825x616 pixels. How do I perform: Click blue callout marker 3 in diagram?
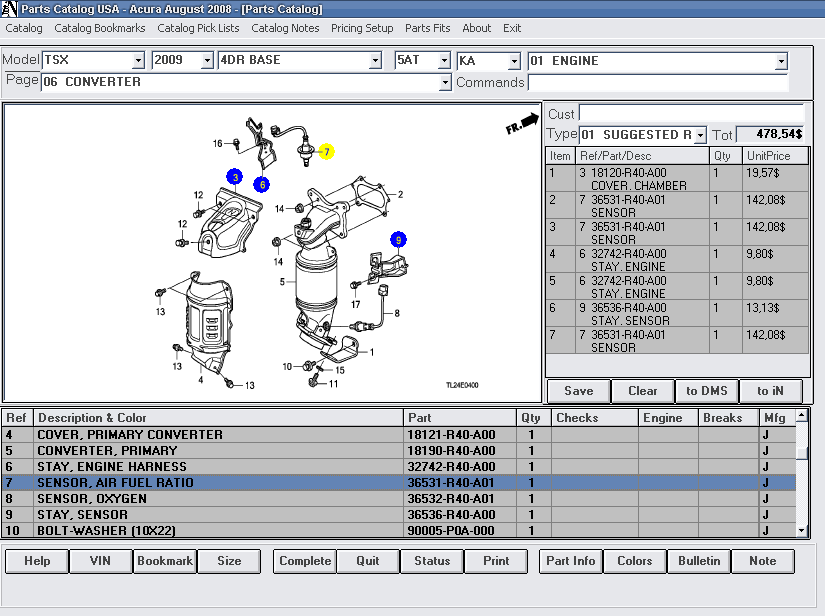[234, 177]
